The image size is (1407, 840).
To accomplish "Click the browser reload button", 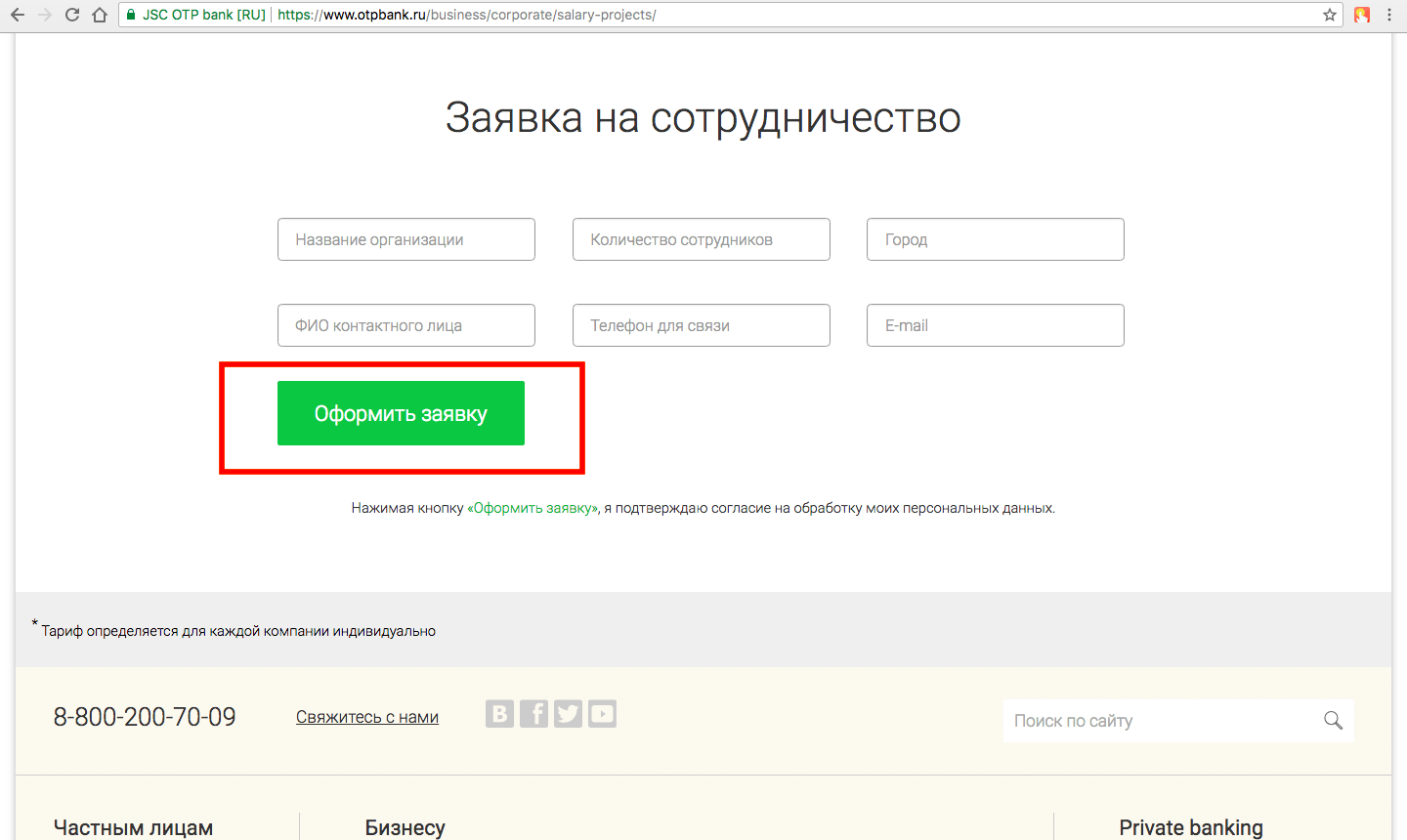I will [71, 15].
